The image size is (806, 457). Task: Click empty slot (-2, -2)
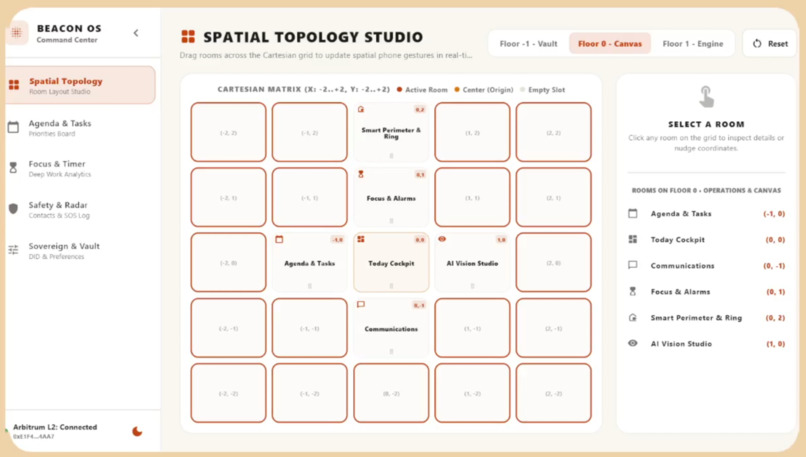point(228,393)
